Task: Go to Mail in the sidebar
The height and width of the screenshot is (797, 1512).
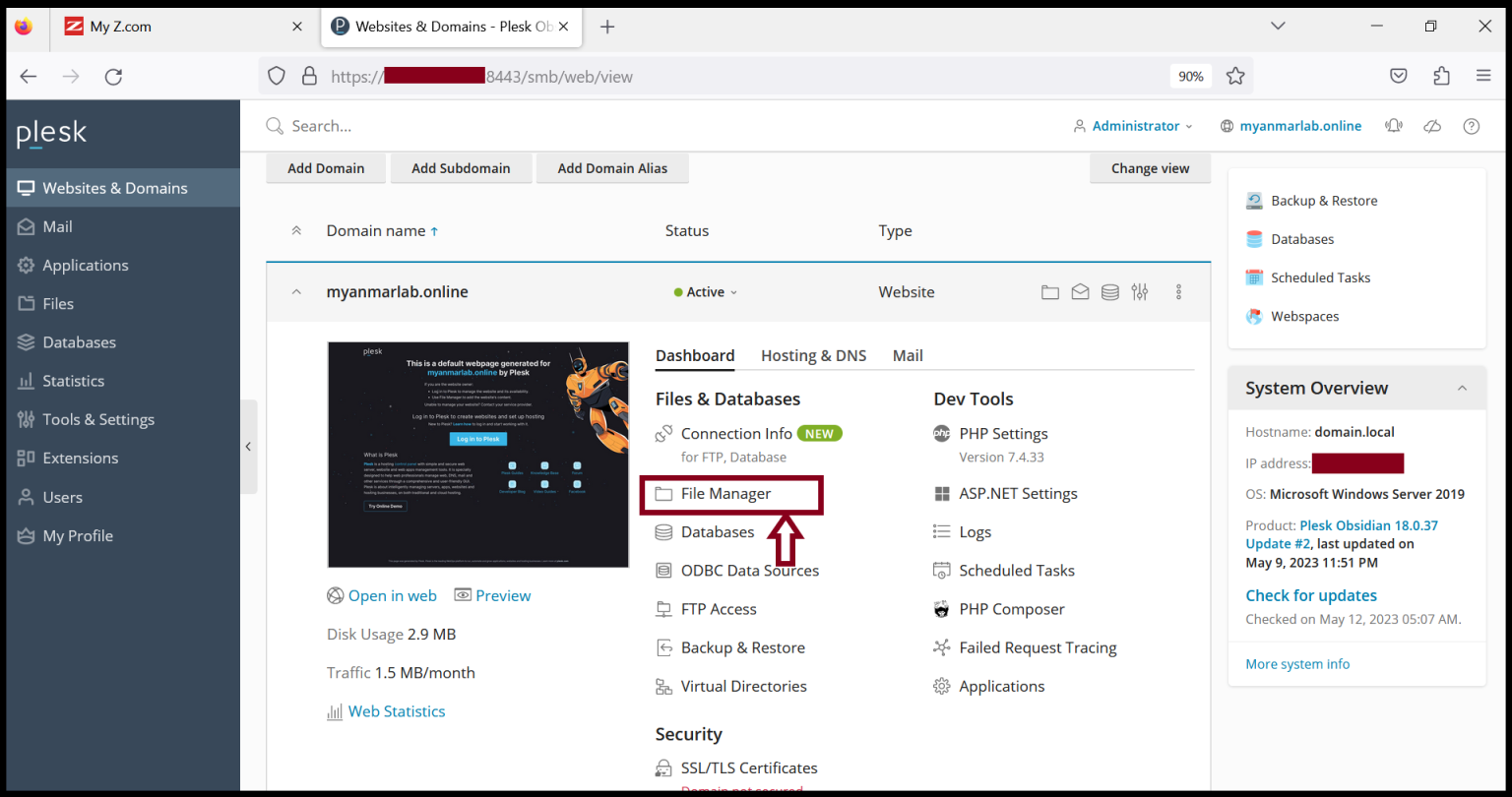Action: 122,226
